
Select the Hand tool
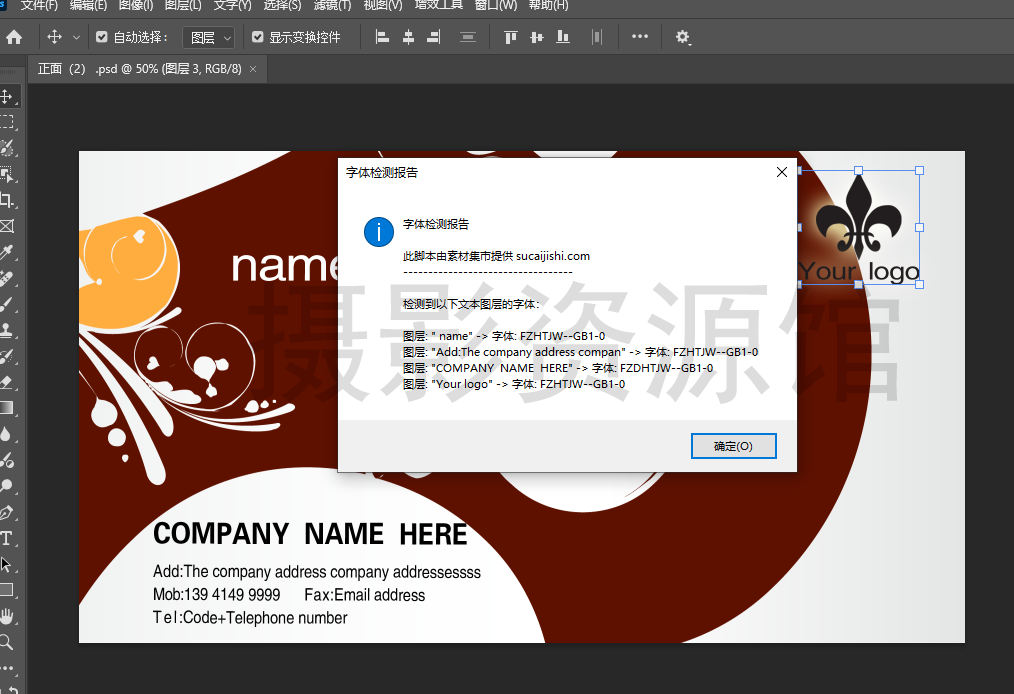(x=7, y=616)
